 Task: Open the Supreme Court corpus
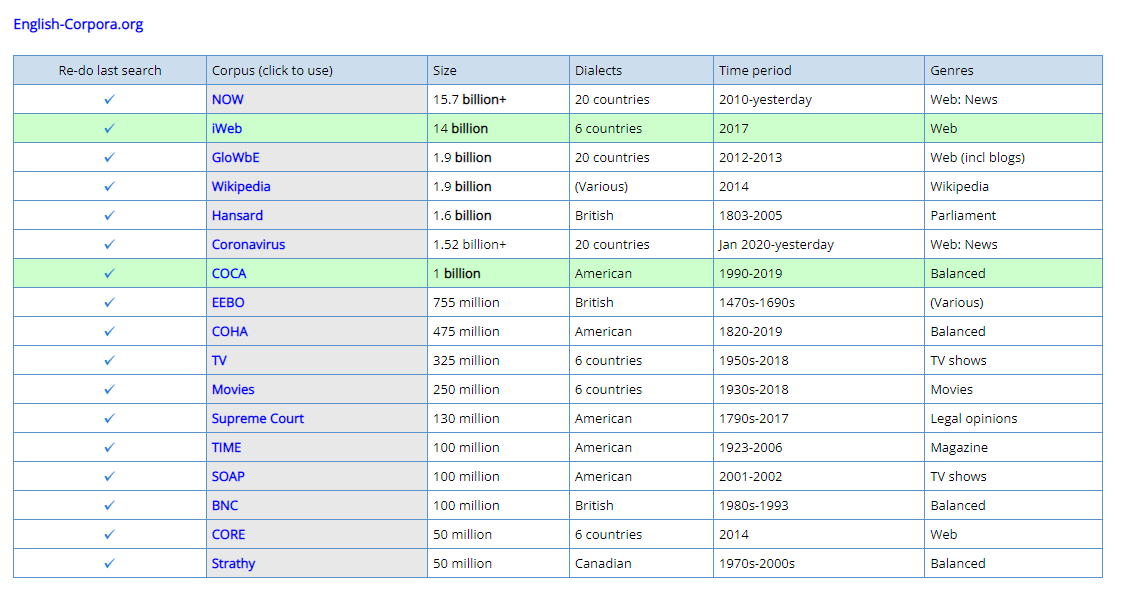click(258, 418)
